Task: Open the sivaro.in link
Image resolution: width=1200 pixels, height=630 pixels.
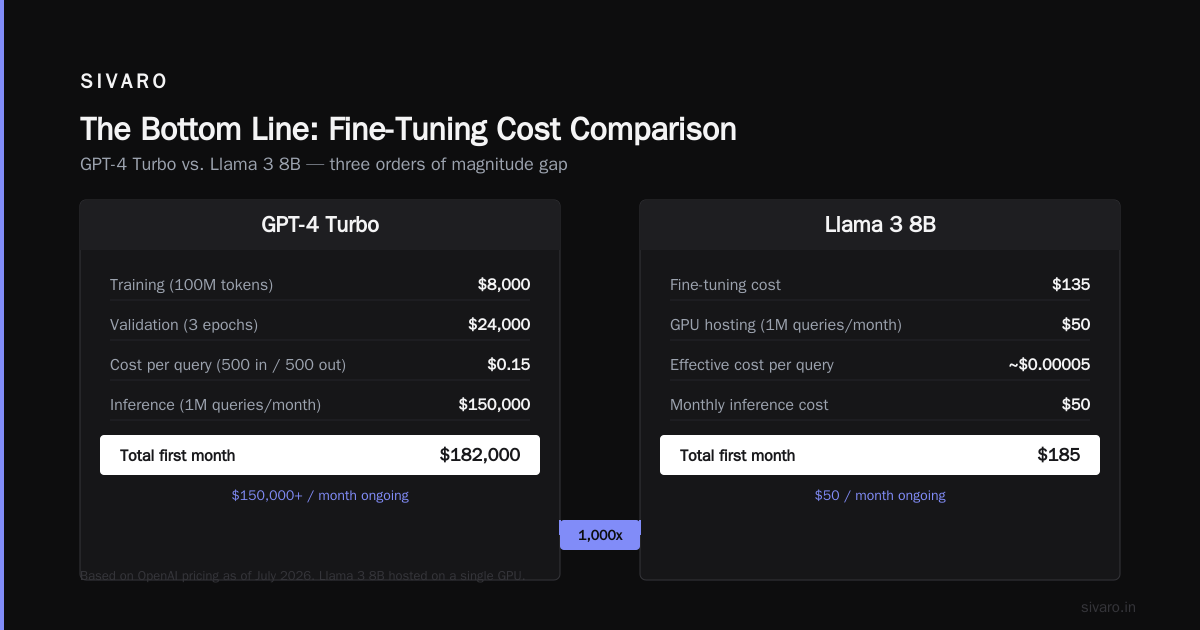Action: coord(1108,607)
